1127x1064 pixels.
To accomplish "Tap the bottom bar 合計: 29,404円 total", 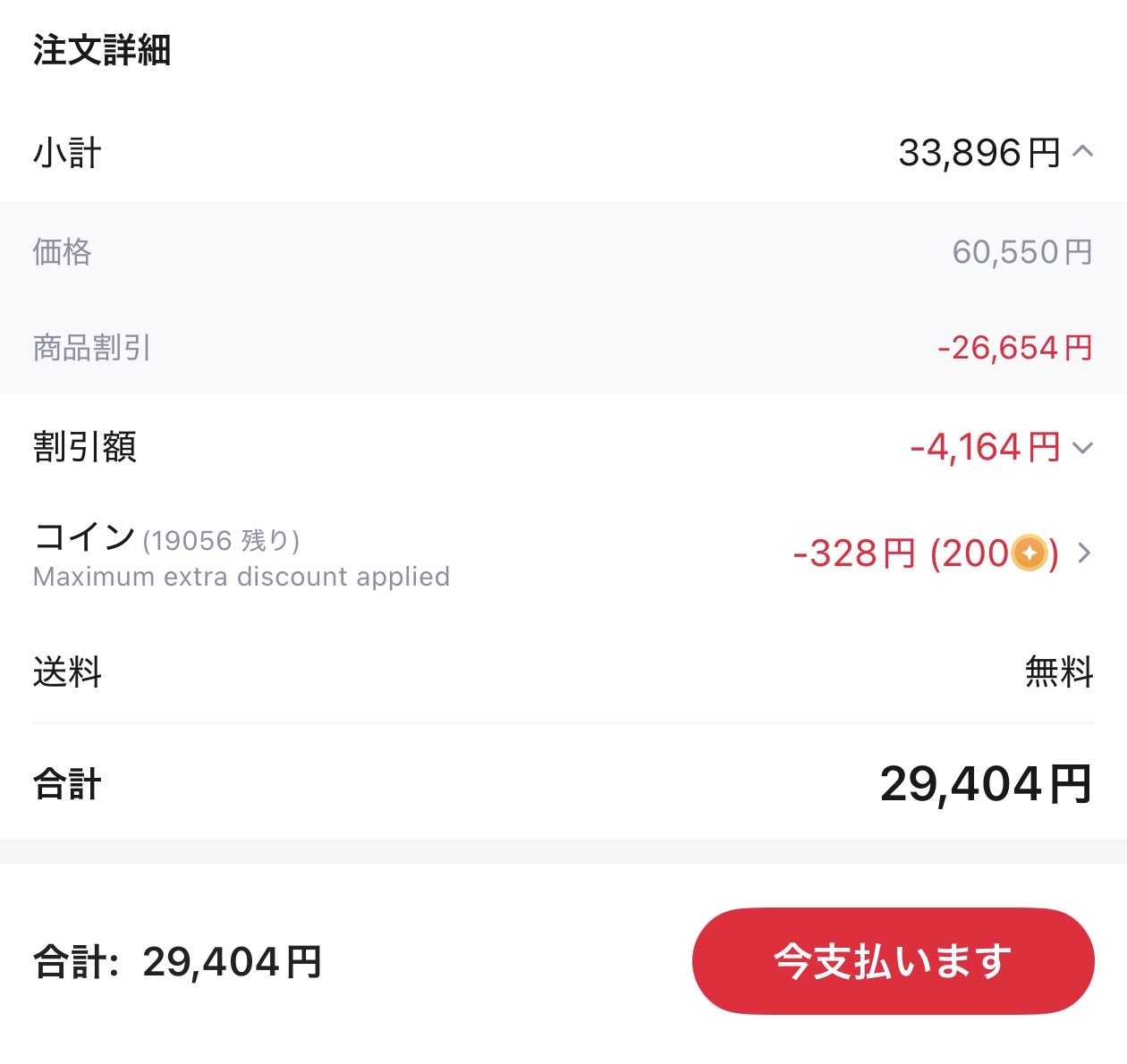I will tap(177, 962).
